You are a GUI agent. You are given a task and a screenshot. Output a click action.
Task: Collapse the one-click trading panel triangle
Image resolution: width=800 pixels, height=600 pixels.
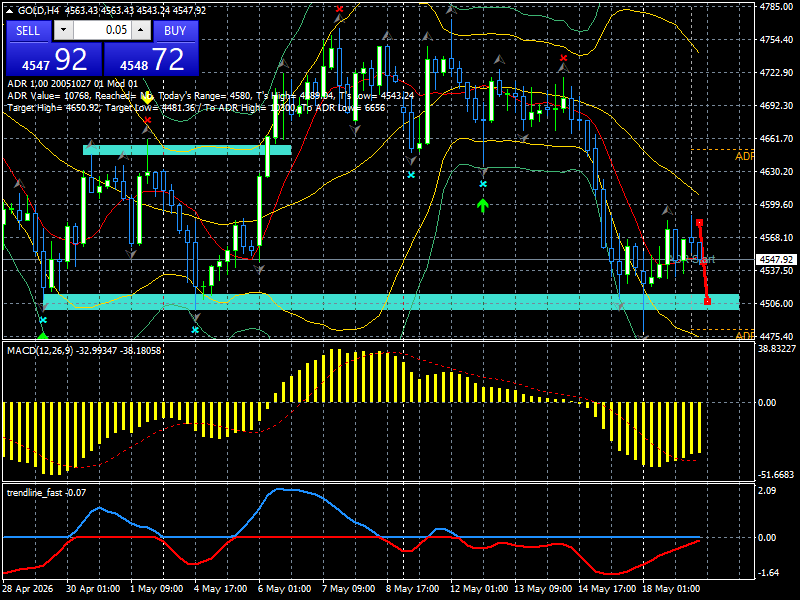click(10, 11)
